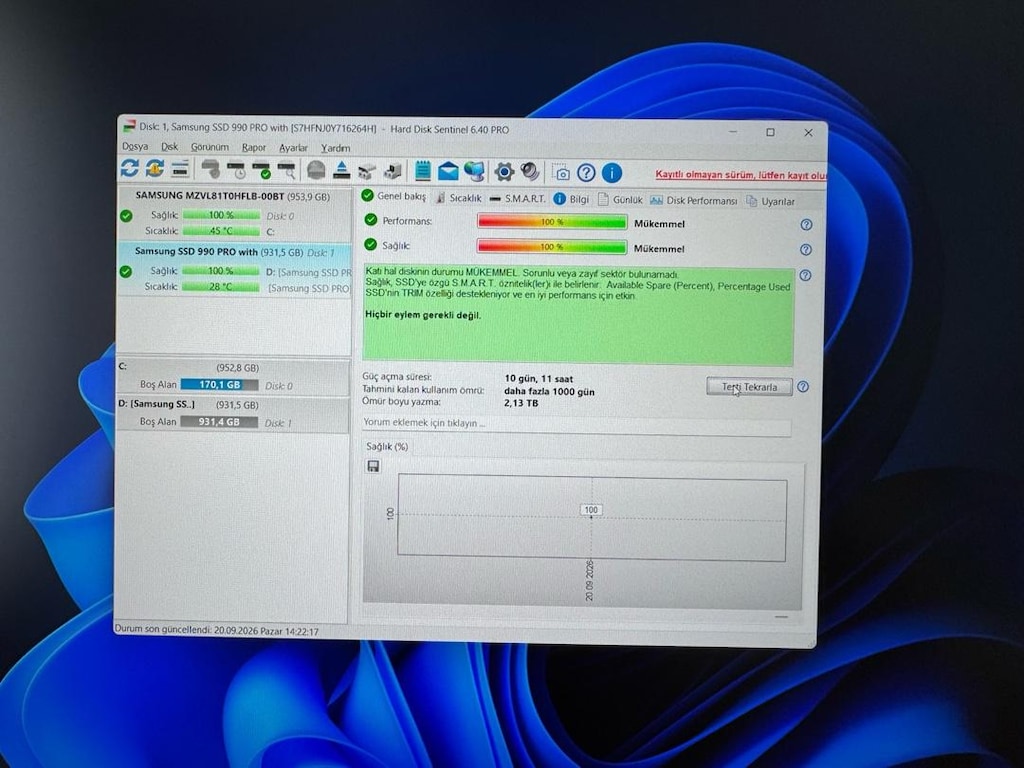Click the 45 °C temperature bar
The height and width of the screenshot is (768, 1024).
point(221,231)
